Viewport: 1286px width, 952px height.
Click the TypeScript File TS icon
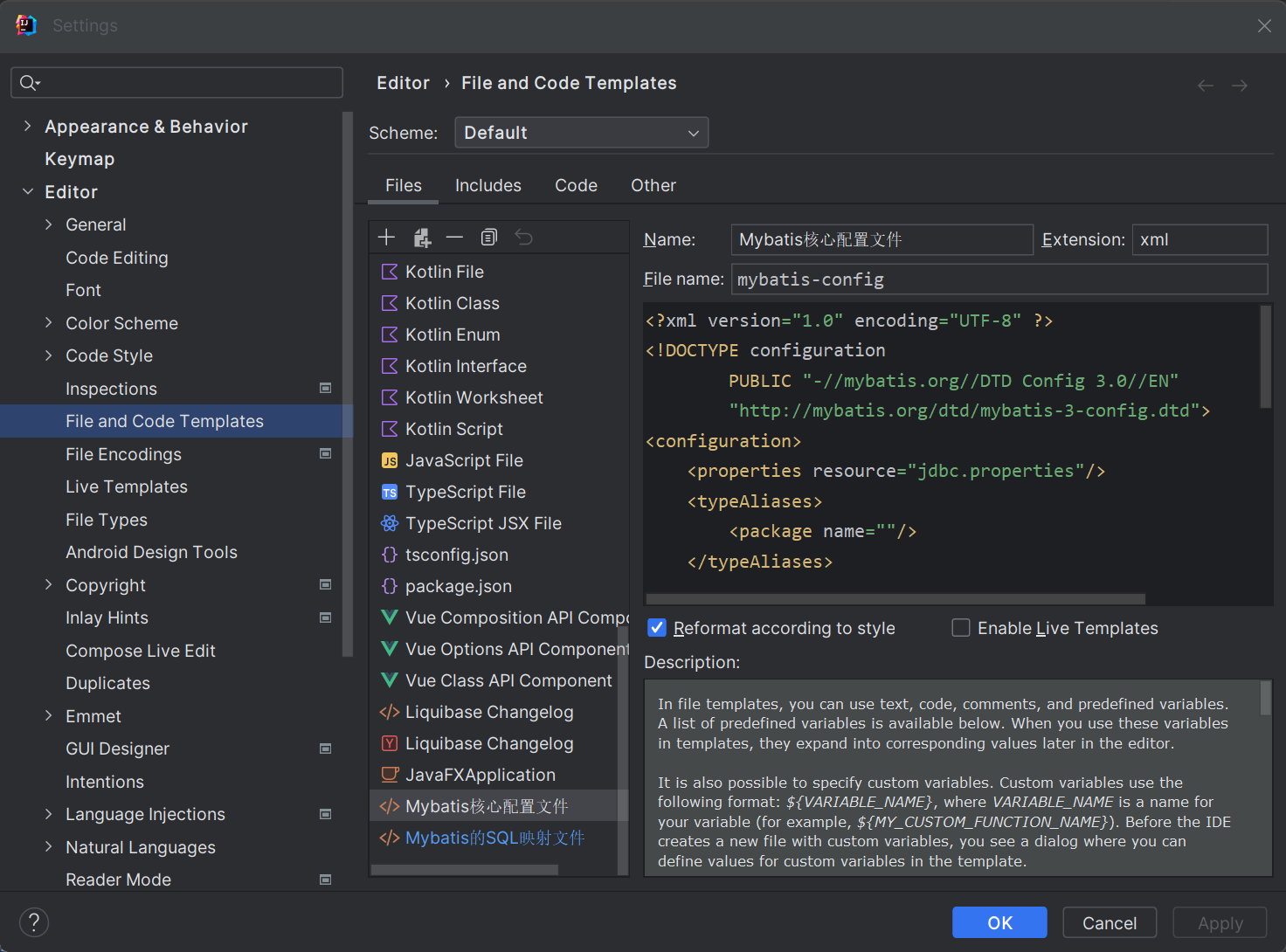coord(390,492)
